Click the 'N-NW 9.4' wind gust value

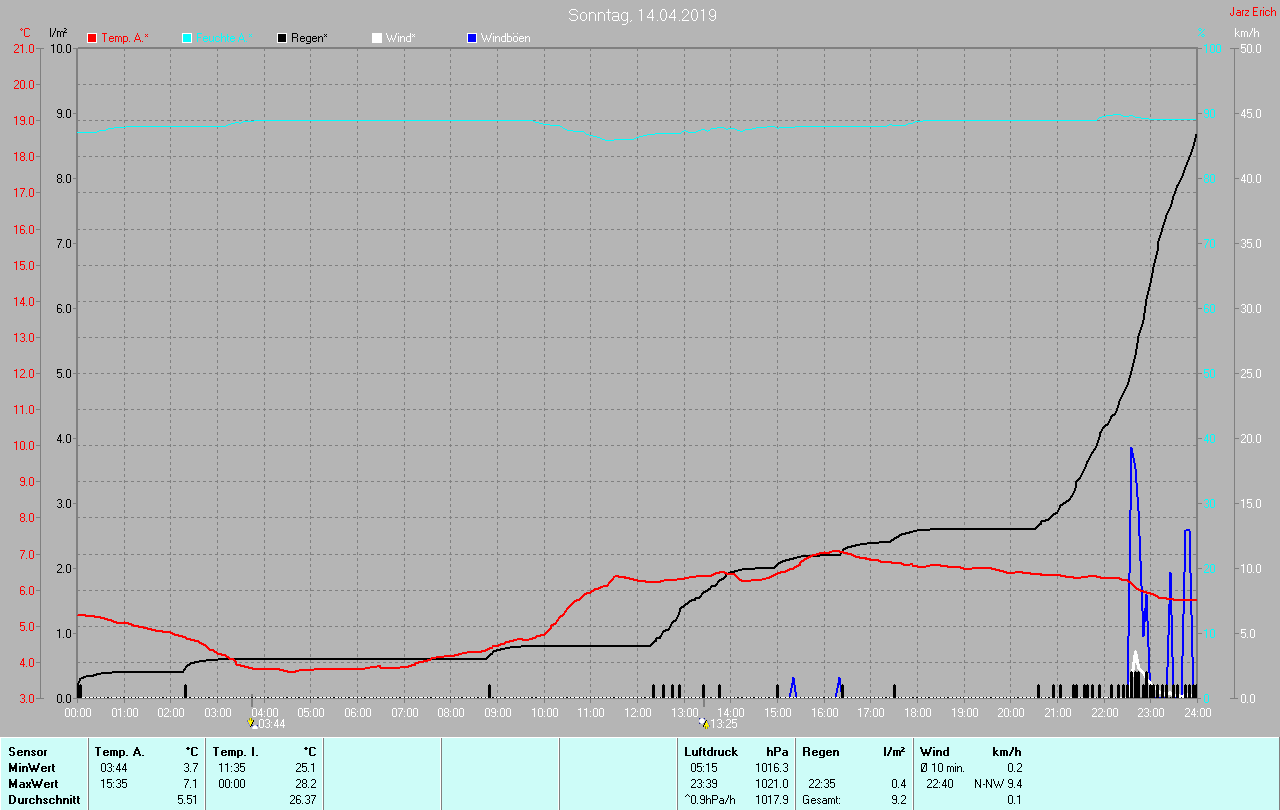coord(998,784)
